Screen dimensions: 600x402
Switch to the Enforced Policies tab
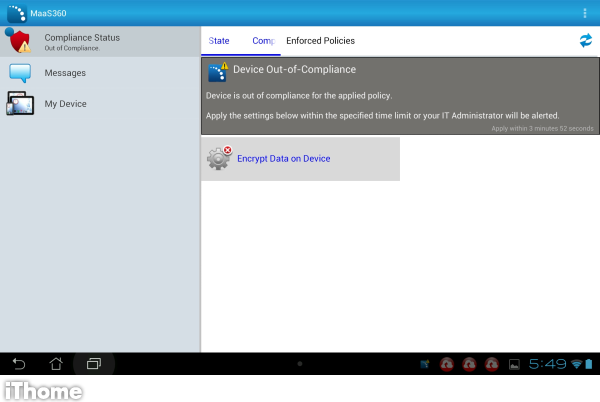[x=320, y=41]
